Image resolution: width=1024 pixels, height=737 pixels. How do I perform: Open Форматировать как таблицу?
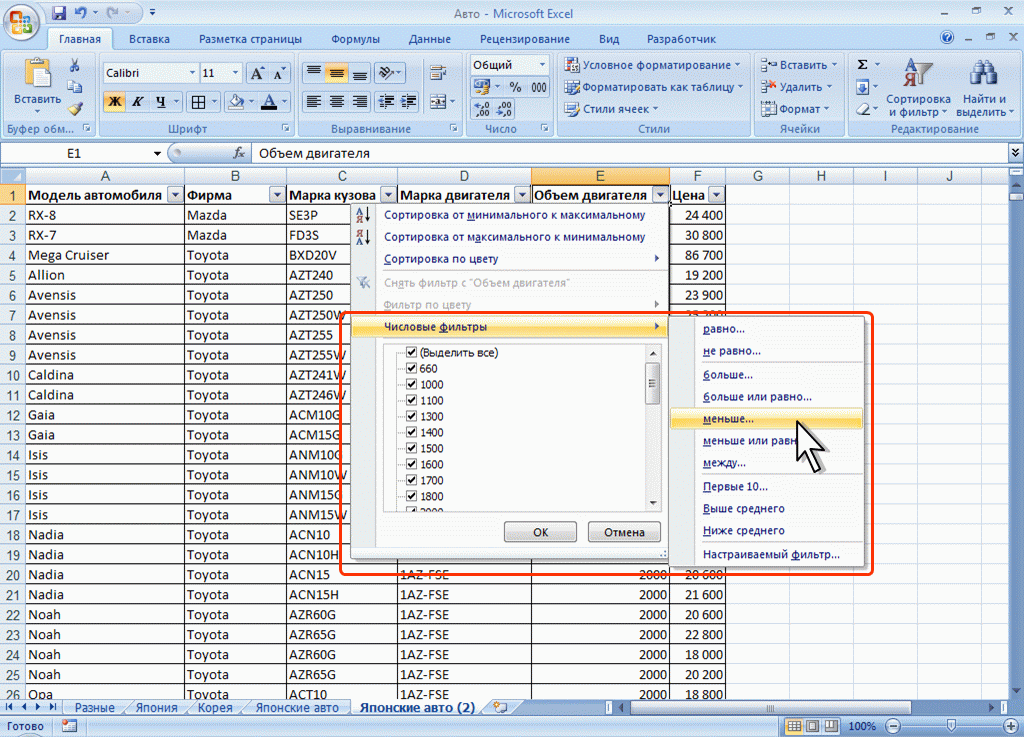[654, 87]
